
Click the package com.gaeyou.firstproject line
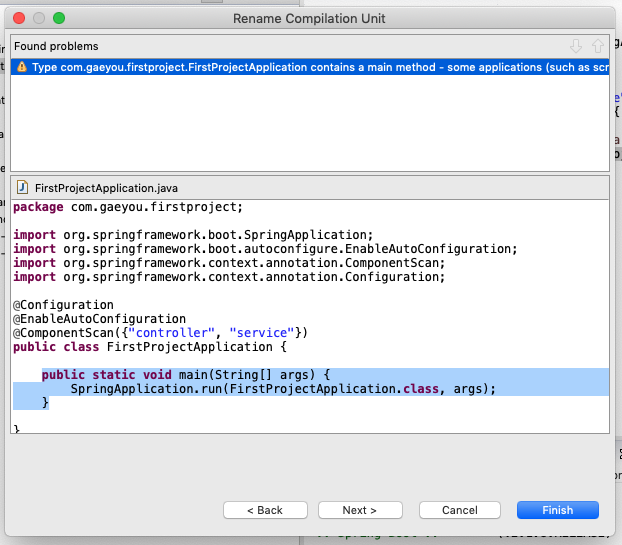128,207
